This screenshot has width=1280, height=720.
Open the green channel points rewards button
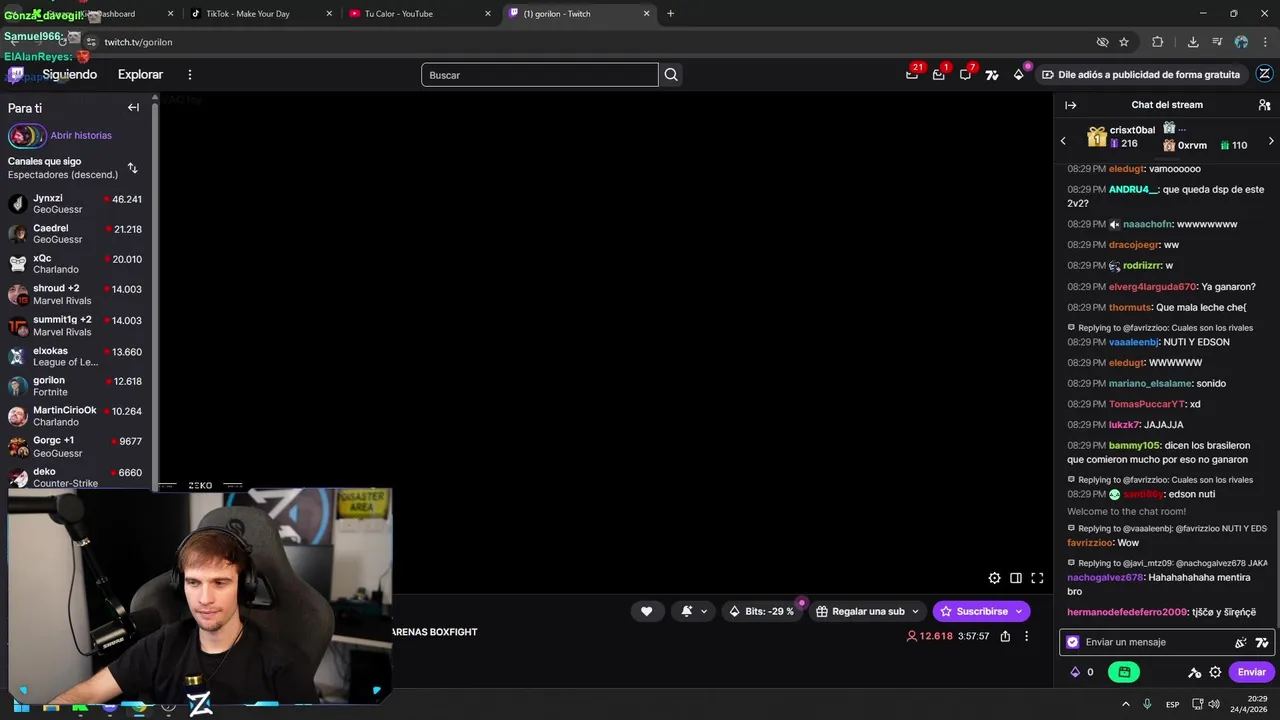pos(1124,672)
